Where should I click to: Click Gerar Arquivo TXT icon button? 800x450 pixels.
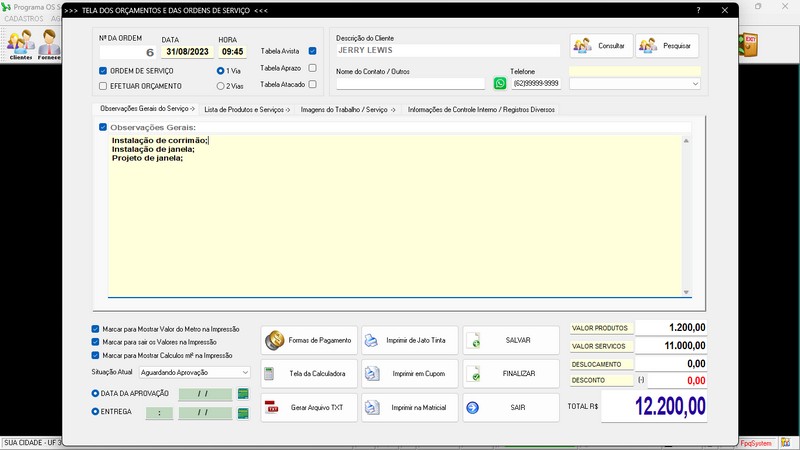(308, 408)
